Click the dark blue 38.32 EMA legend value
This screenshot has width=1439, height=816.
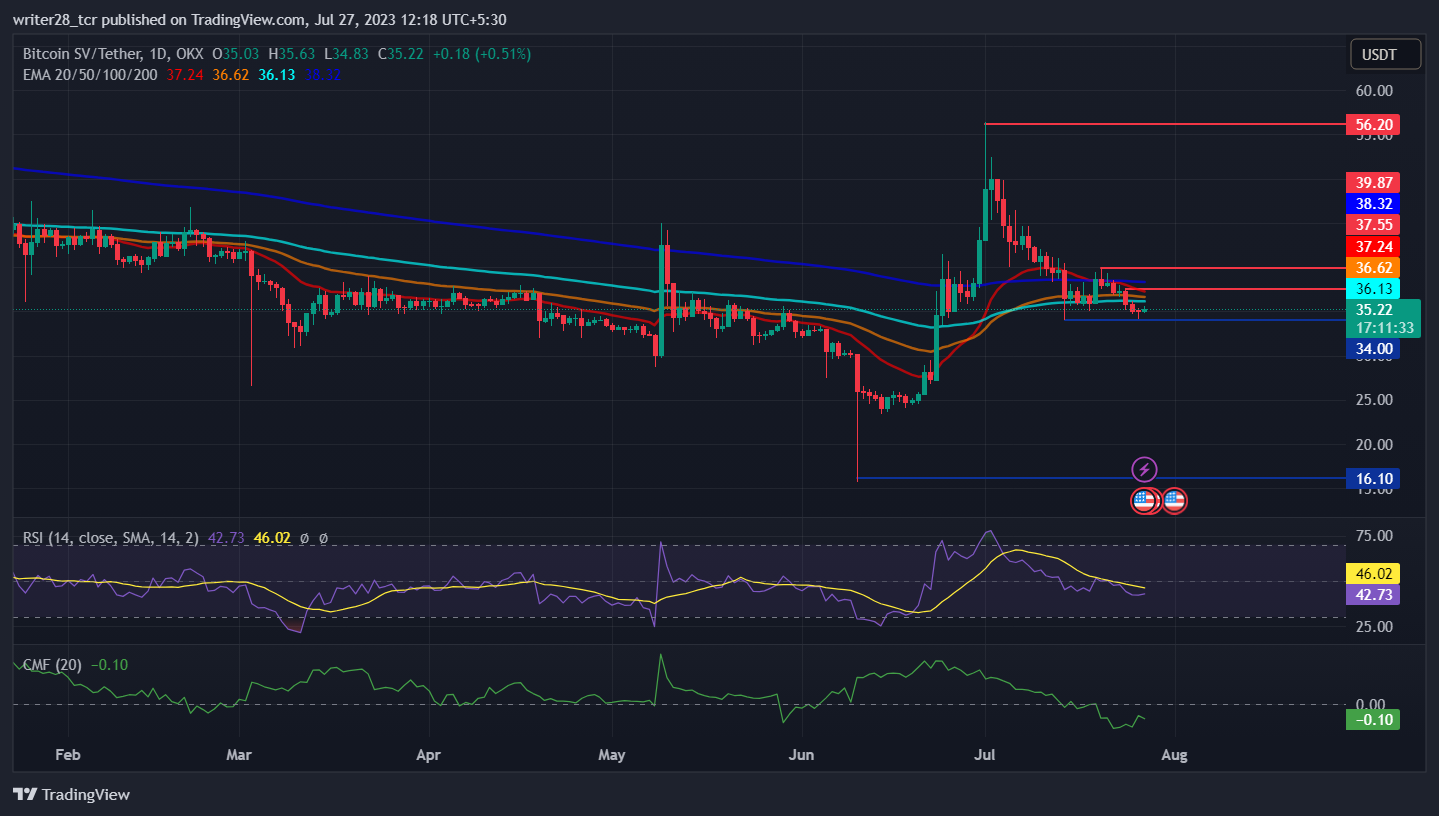[x=322, y=74]
